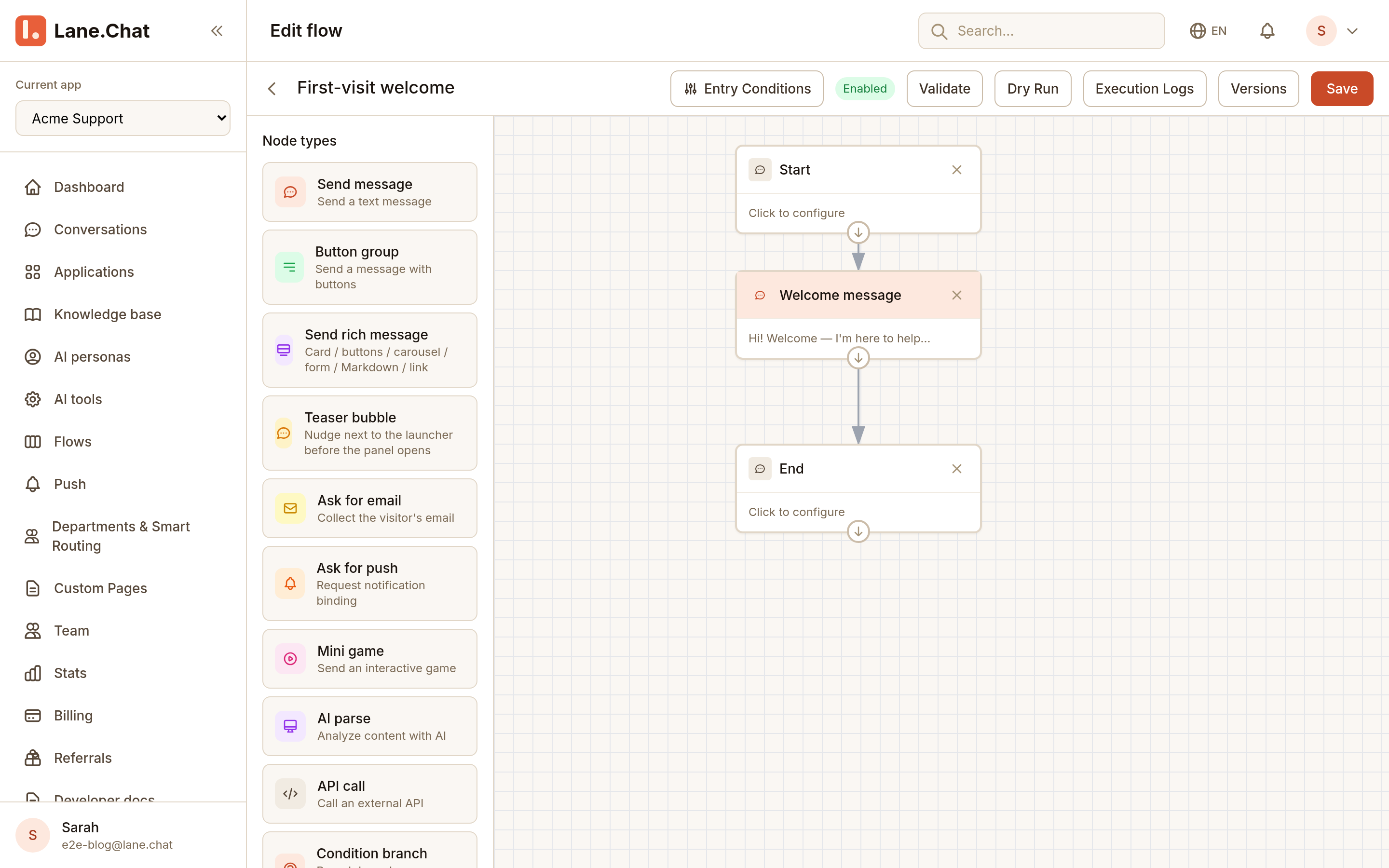This screenshot has width=1389, height=868.
Task: Click the Stats bar chart icon
Action: click(x=33, y=673)
